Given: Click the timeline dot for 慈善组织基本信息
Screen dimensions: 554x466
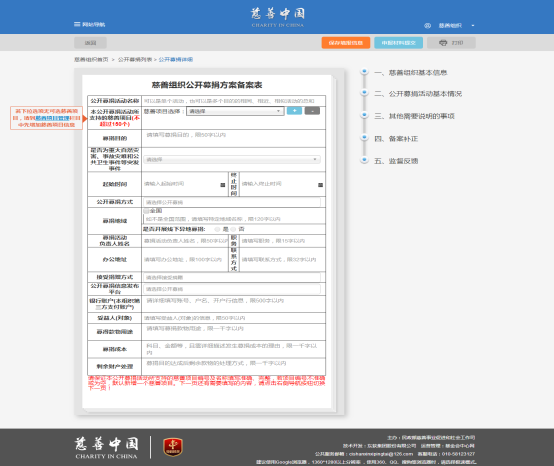Looking at the screenshot, I should [364, 72].
